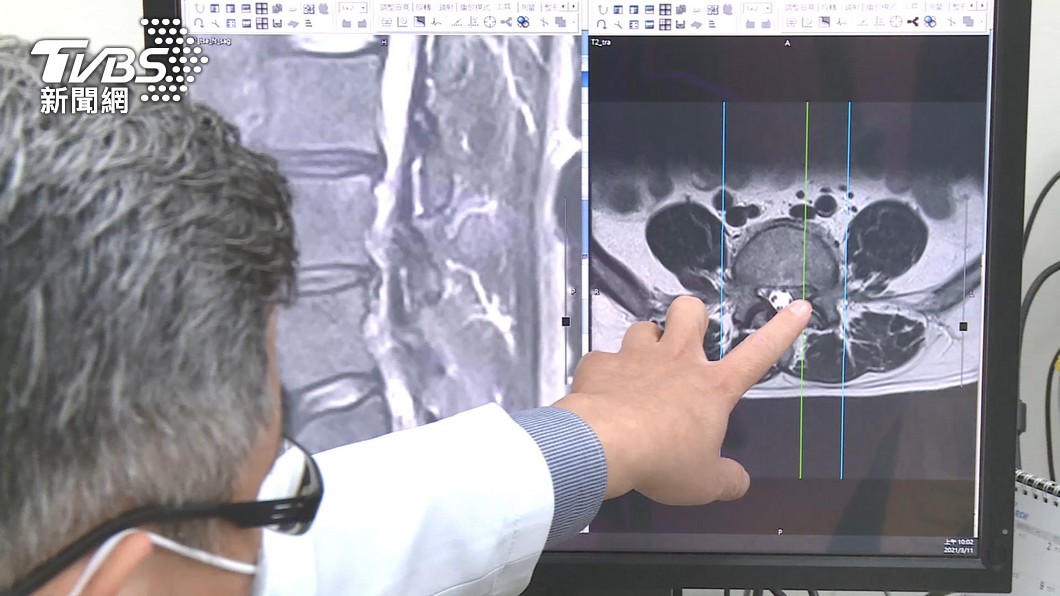Click the 2021/3/11 date in screen corner
This screenshot has width=1060, height=596.
point(959,550)
